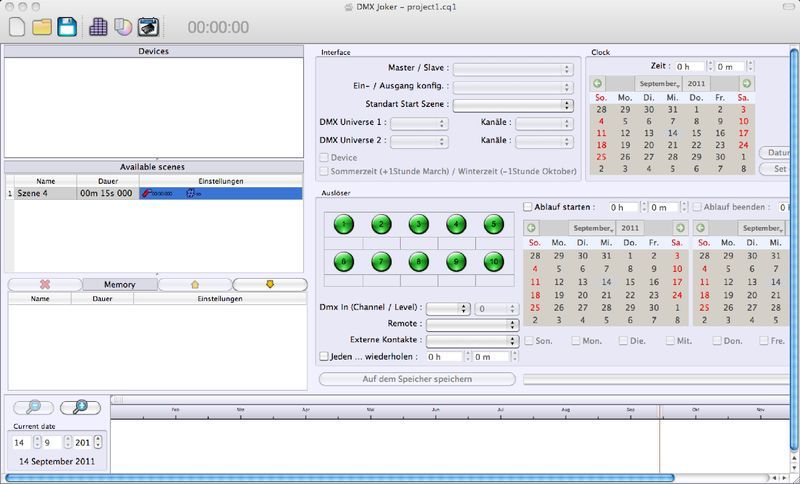Click the Jeden wiederholen minutes field
The width and height of the screenshot is (800, 484).
click(491, 357)
